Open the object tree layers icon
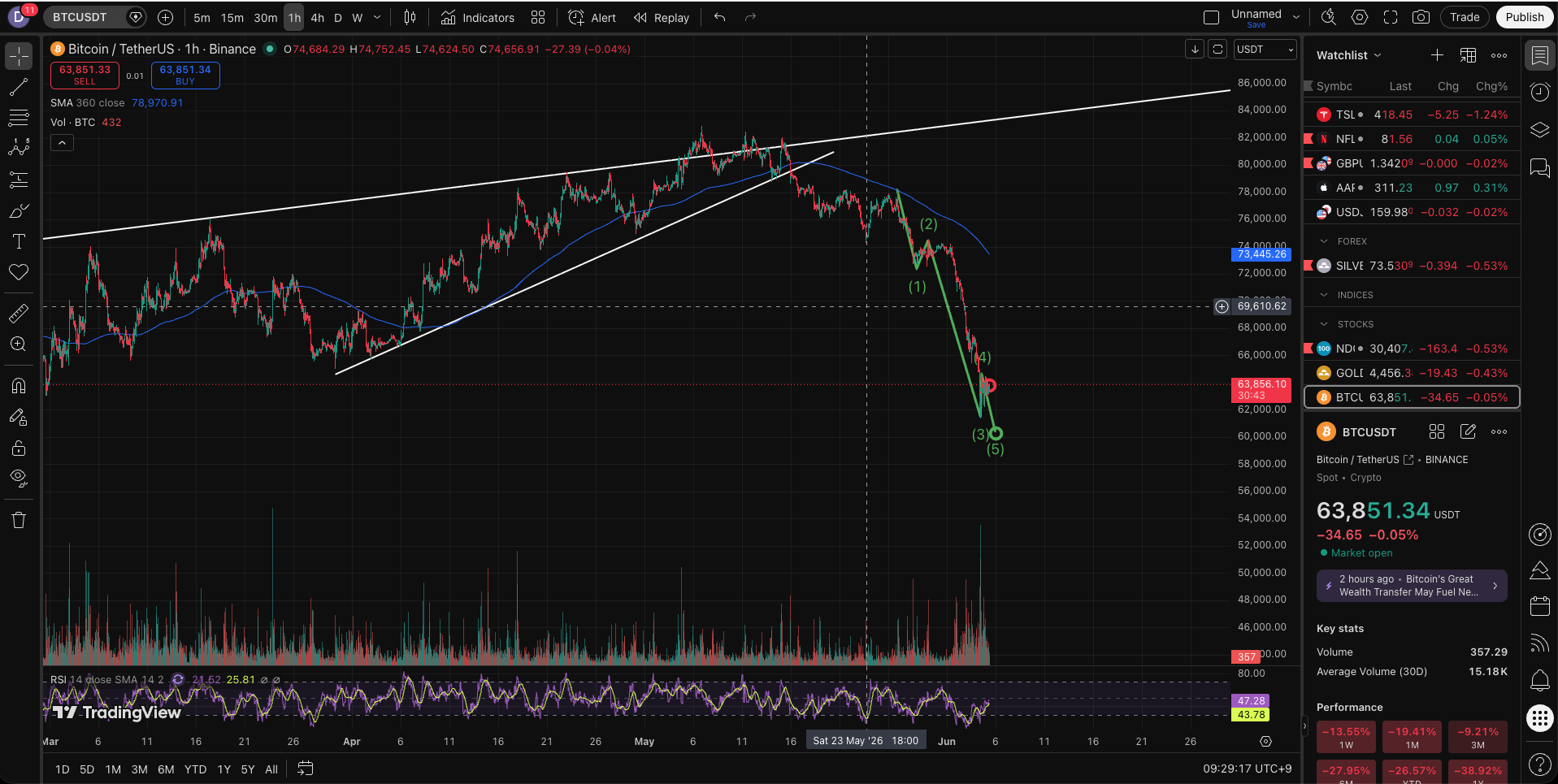Image resolution: width=1558 pixels, height=784 pixels. [1539, 130]
